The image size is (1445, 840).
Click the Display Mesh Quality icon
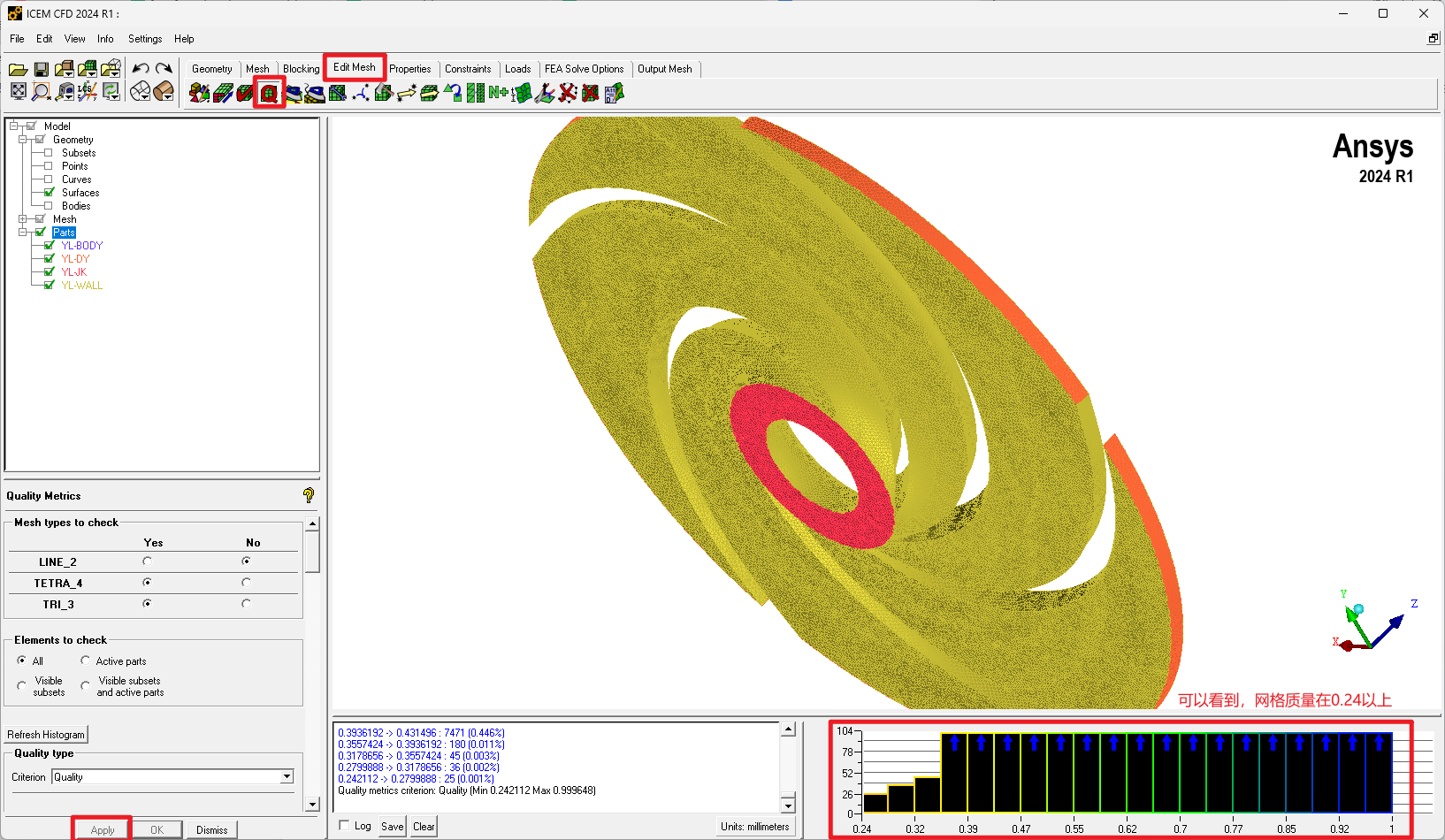click(x=270, y=93)
